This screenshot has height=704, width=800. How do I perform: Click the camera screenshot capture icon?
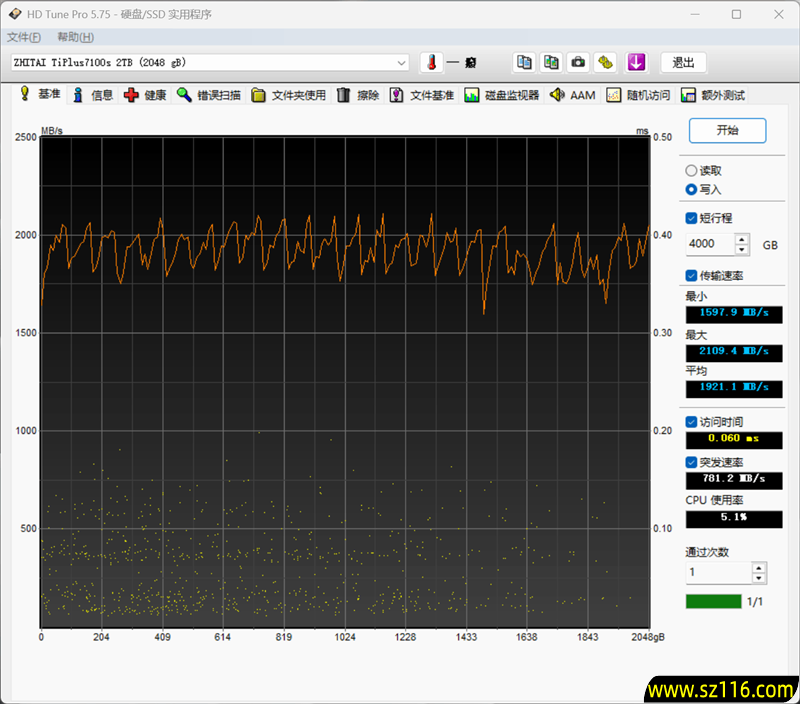point(578,61)
